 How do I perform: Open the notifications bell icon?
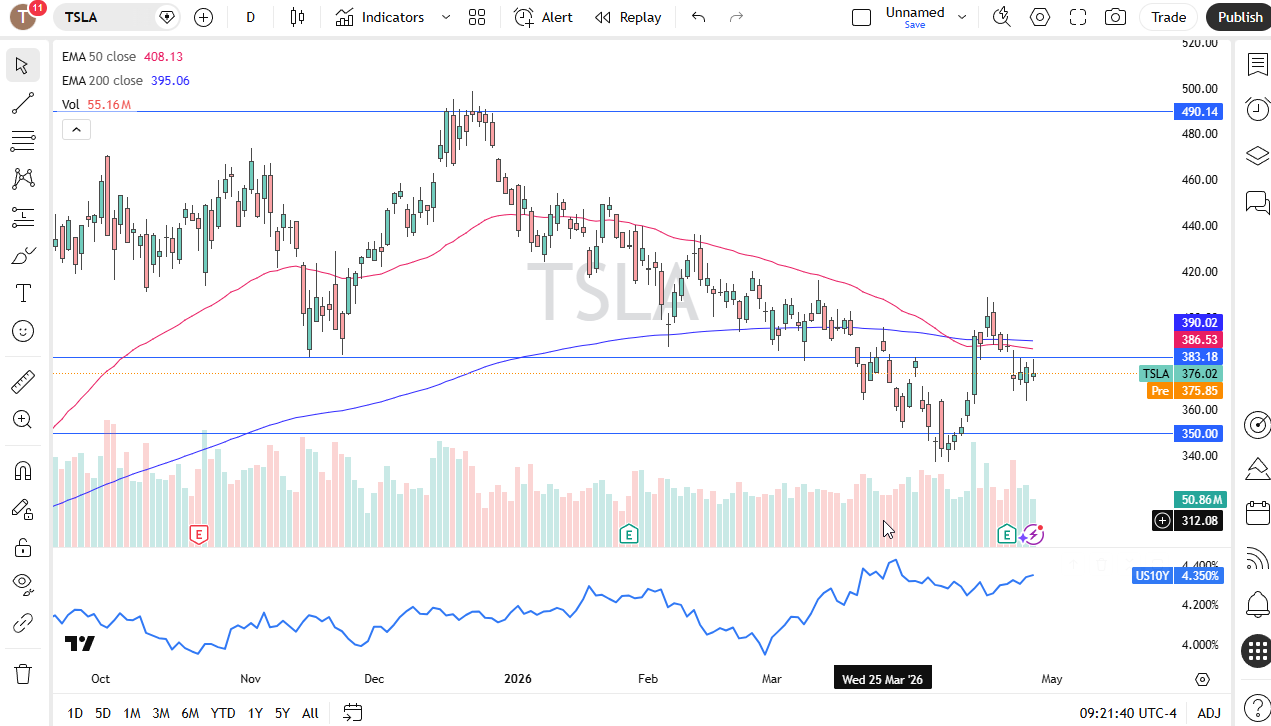coord(1257,605)
